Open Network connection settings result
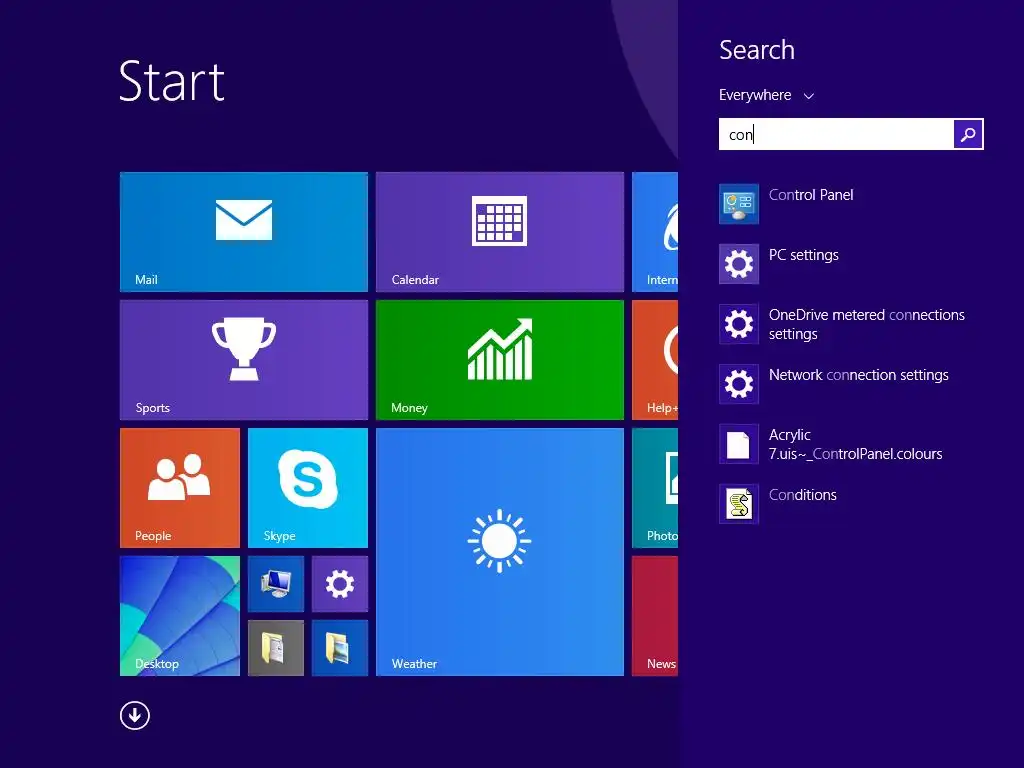The image size is (1024, 768). pos(858,375)
